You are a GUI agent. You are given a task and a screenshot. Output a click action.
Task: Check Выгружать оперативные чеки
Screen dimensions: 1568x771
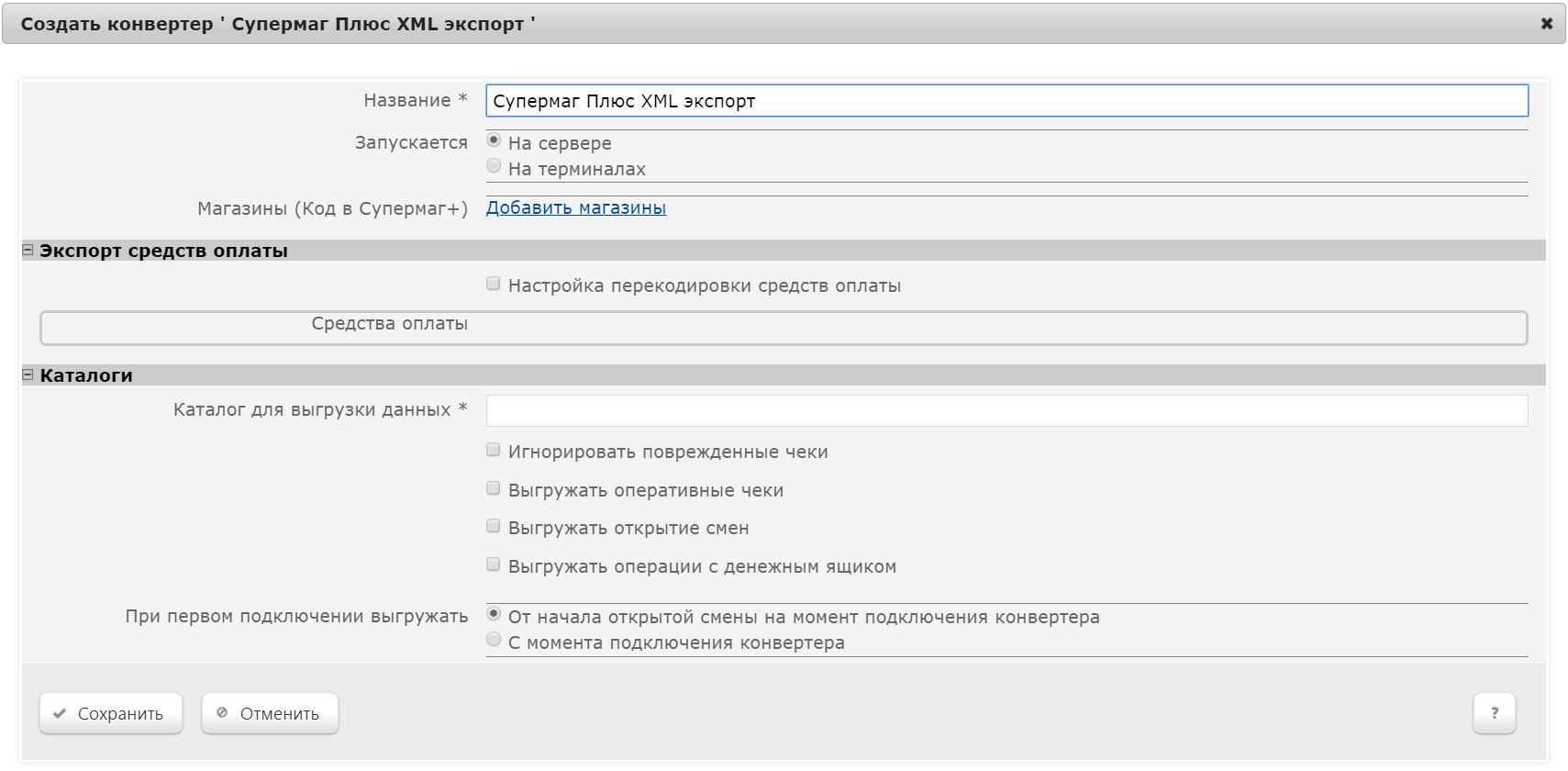click(494, 488)
